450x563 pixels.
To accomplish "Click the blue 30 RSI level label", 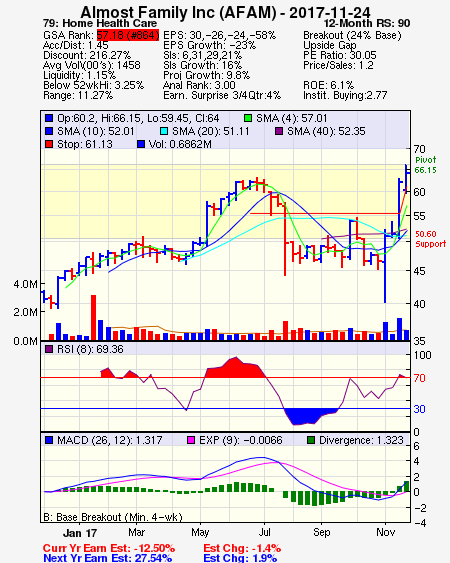I will (x=419, y=409).
